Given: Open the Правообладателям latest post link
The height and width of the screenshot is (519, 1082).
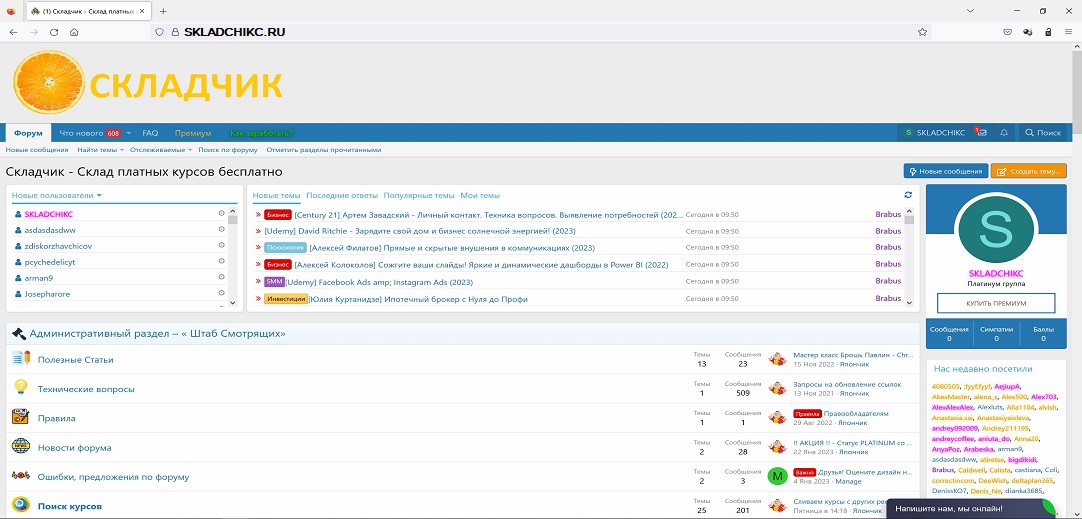Looking at the screenshot, I should coord(856,413).
